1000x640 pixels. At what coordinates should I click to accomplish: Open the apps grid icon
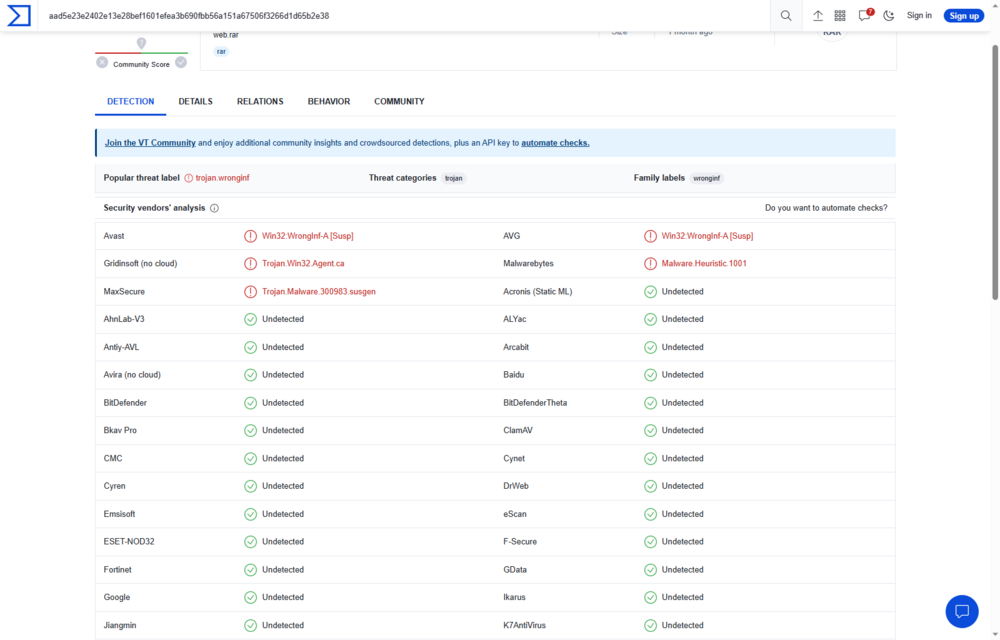pos(840,15)
